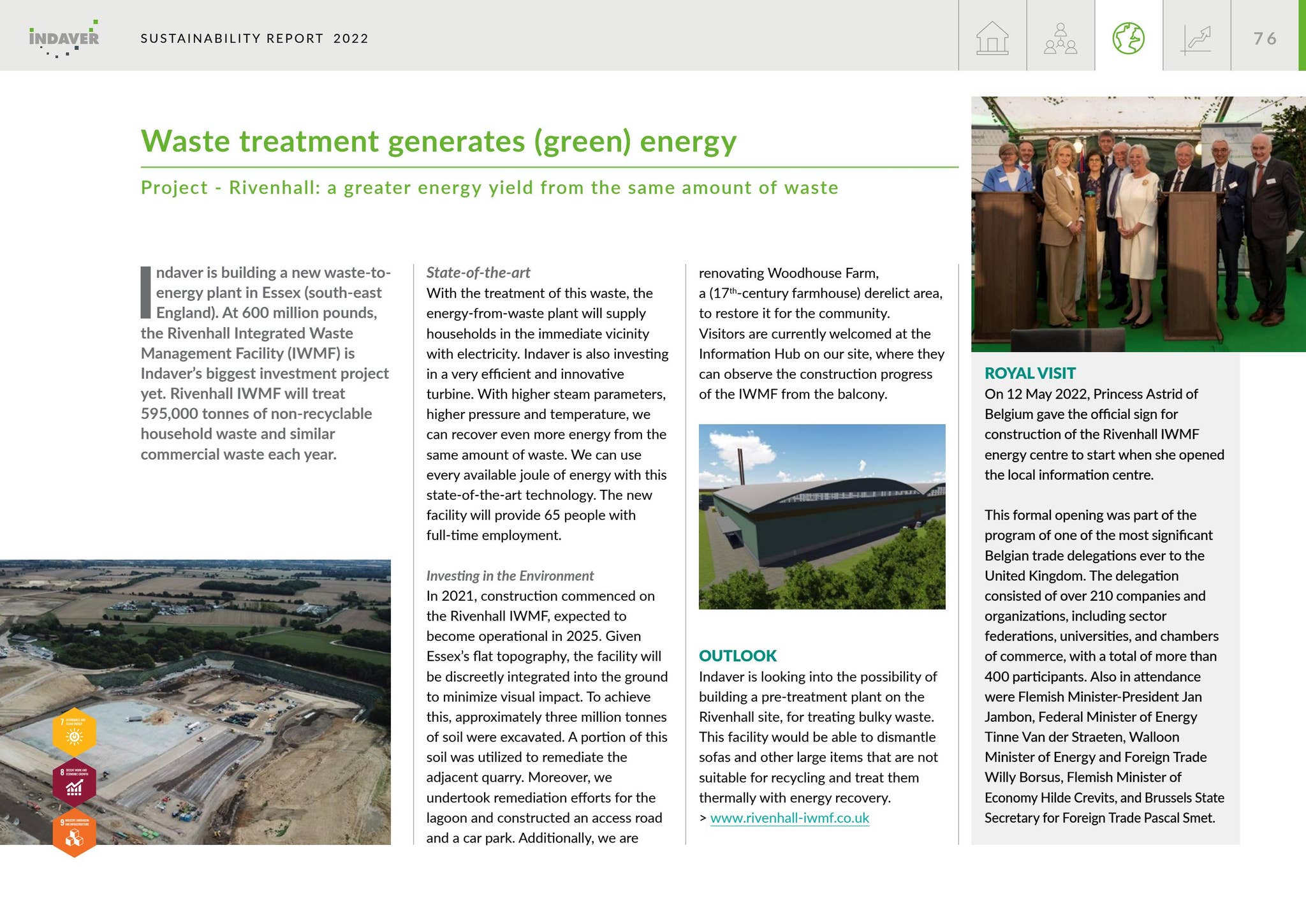The image size is (1306, 924).
Task: Click SDG 7 clean energy hexagon
Action: (75, 732)
